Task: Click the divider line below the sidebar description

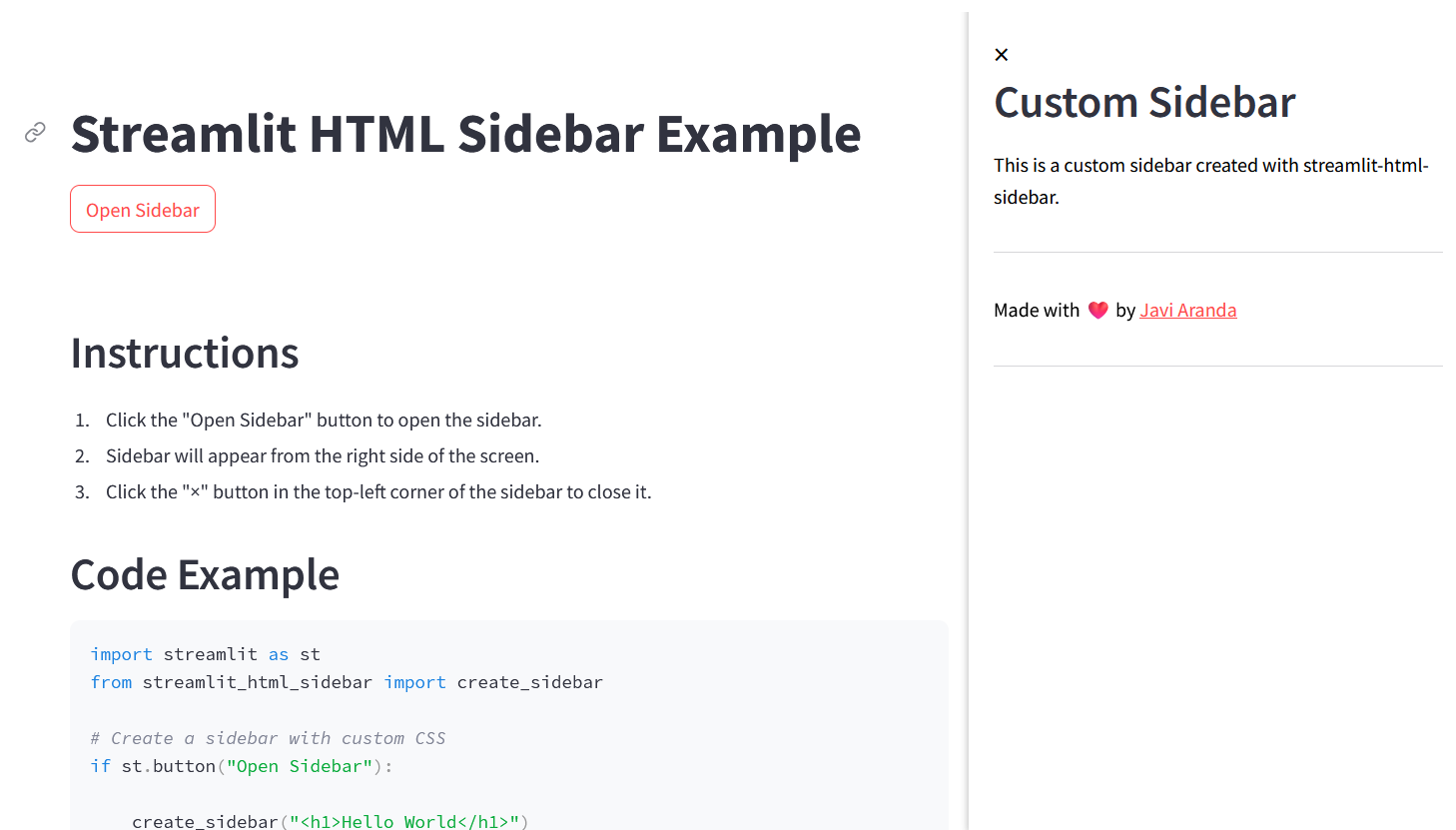Action: [x=1217, y=251]
